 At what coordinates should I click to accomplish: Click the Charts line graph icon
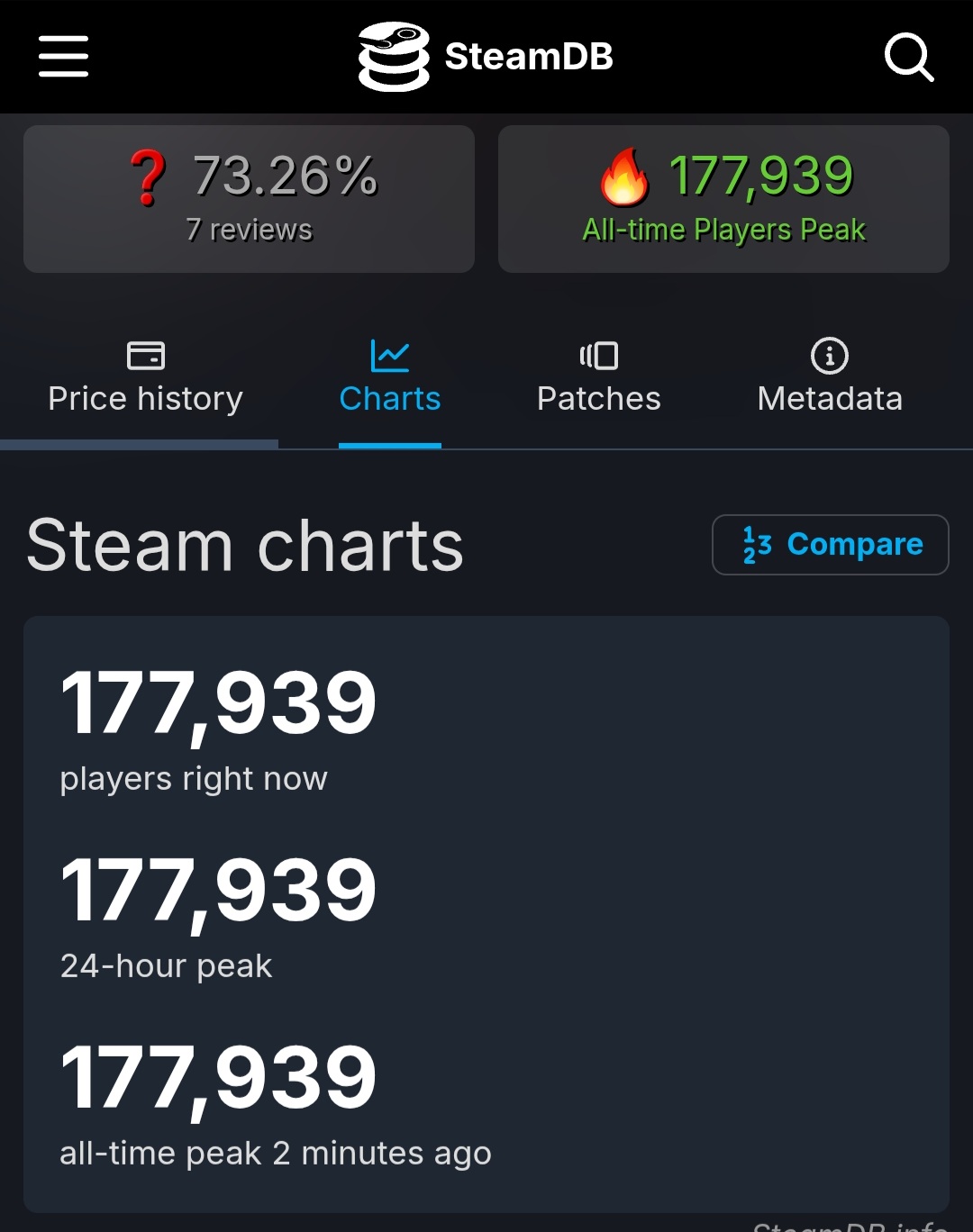click(x=390, y=356)
